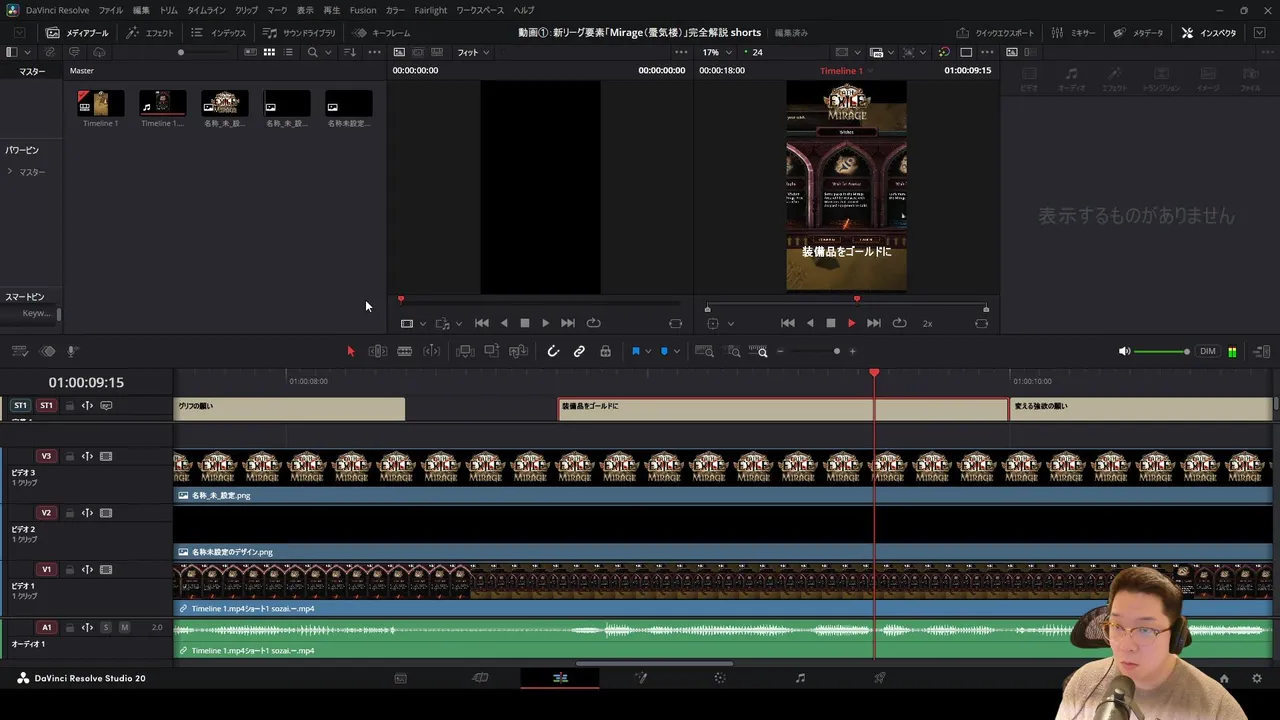Solo the A1 audio track
The image size is (1280, 720).
pos(106,627)
